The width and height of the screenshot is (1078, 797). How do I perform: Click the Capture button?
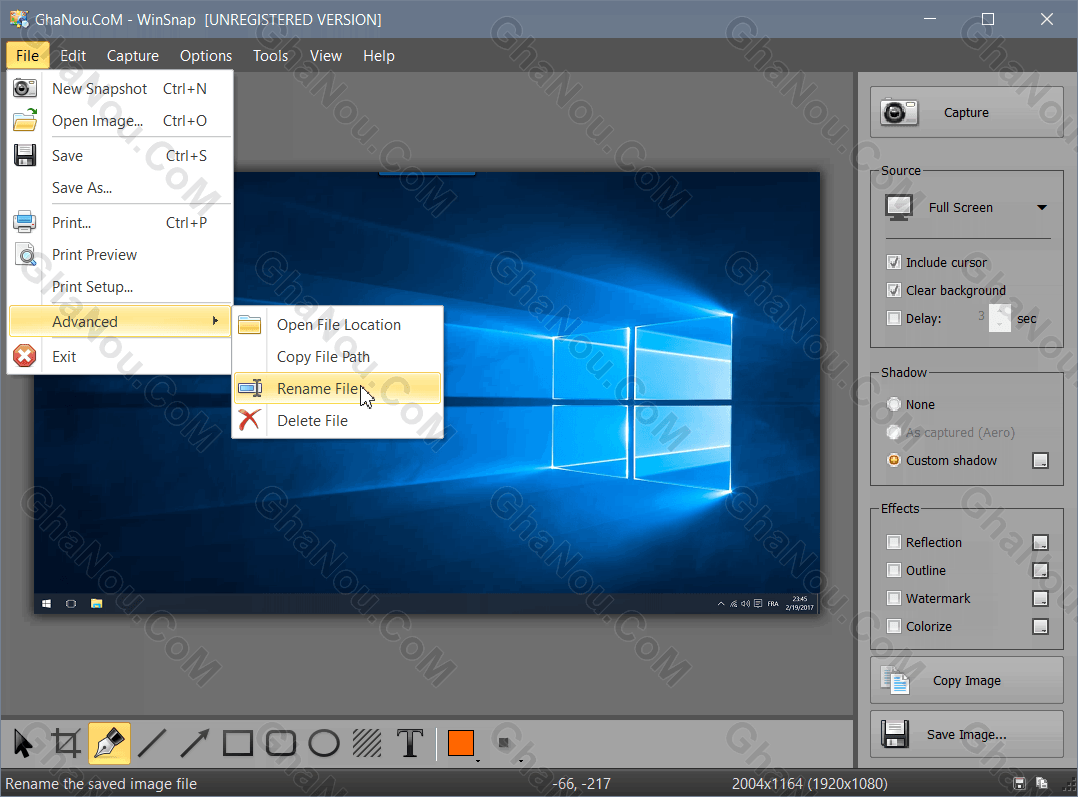(x=967, y=112)
